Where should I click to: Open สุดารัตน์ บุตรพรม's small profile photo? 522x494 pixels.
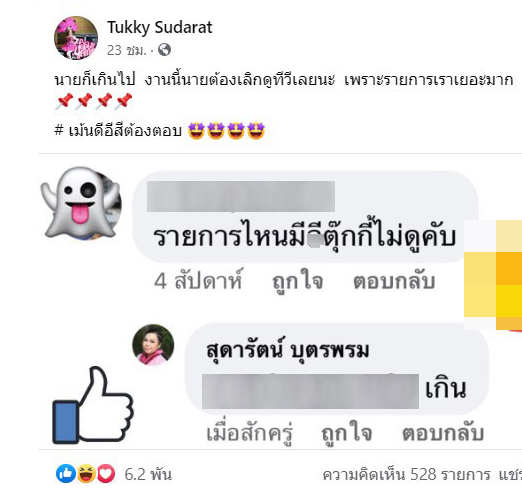click(153, 345)
